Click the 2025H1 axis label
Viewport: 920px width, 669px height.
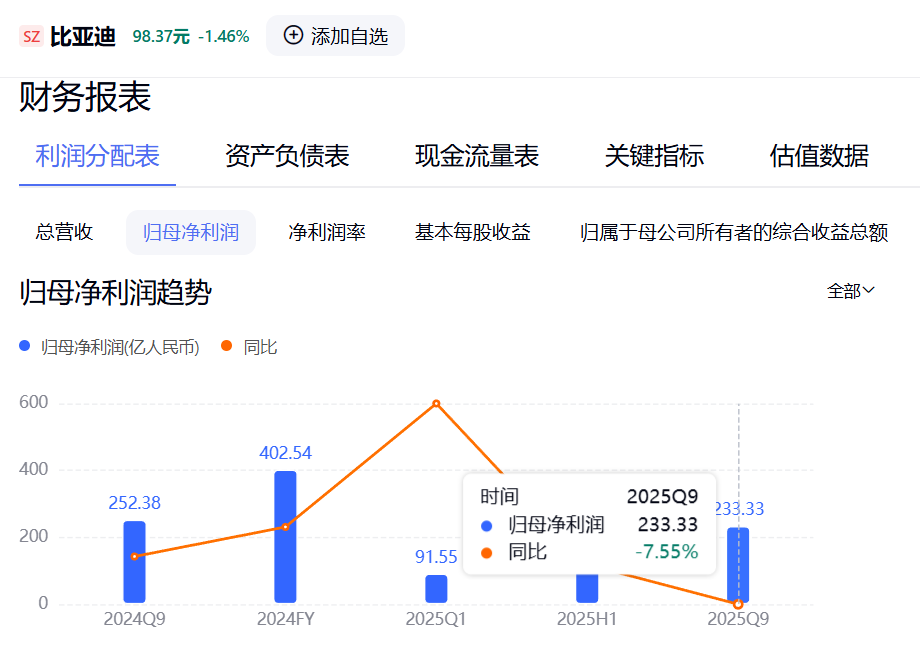click(x=587, y=619)
